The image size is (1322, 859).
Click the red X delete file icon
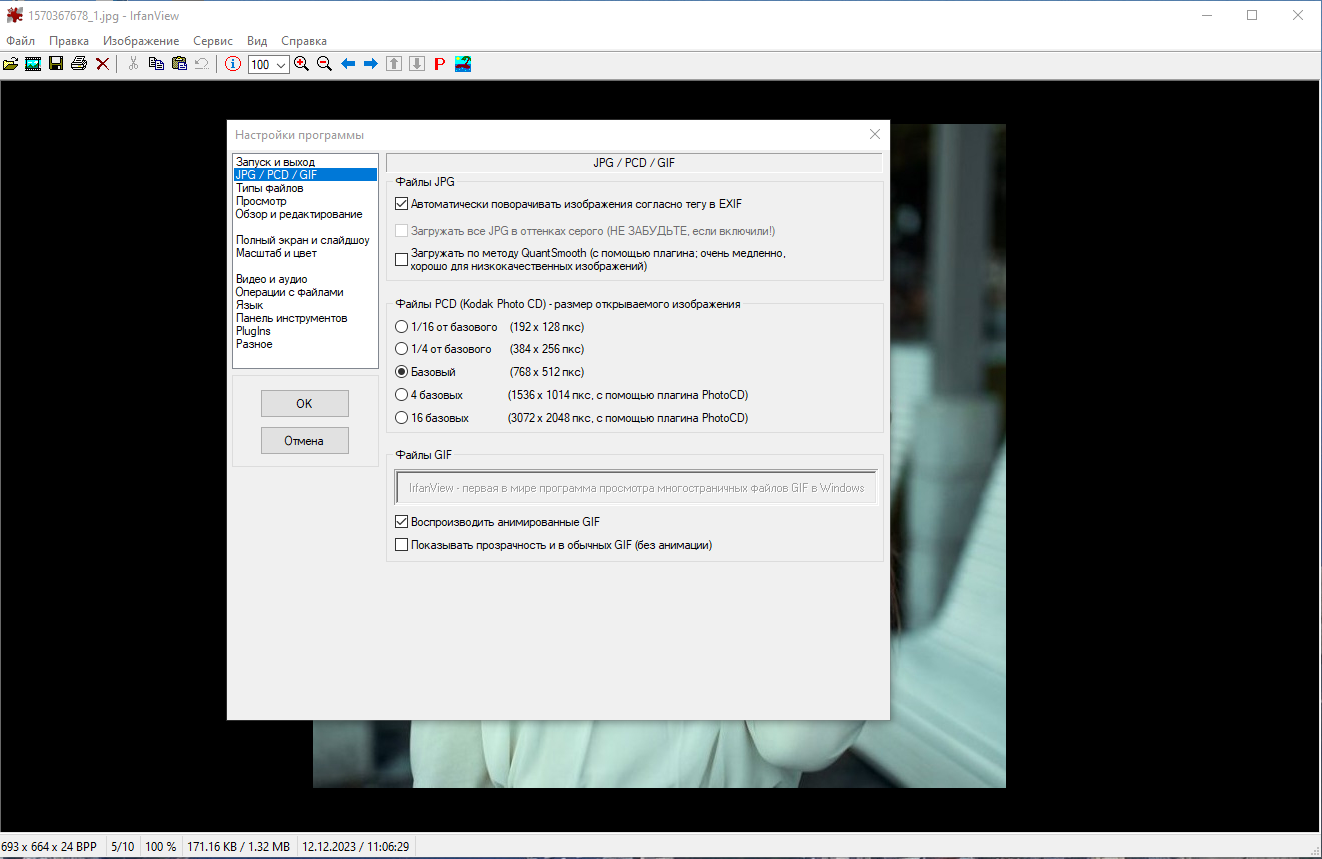(102, 64)
